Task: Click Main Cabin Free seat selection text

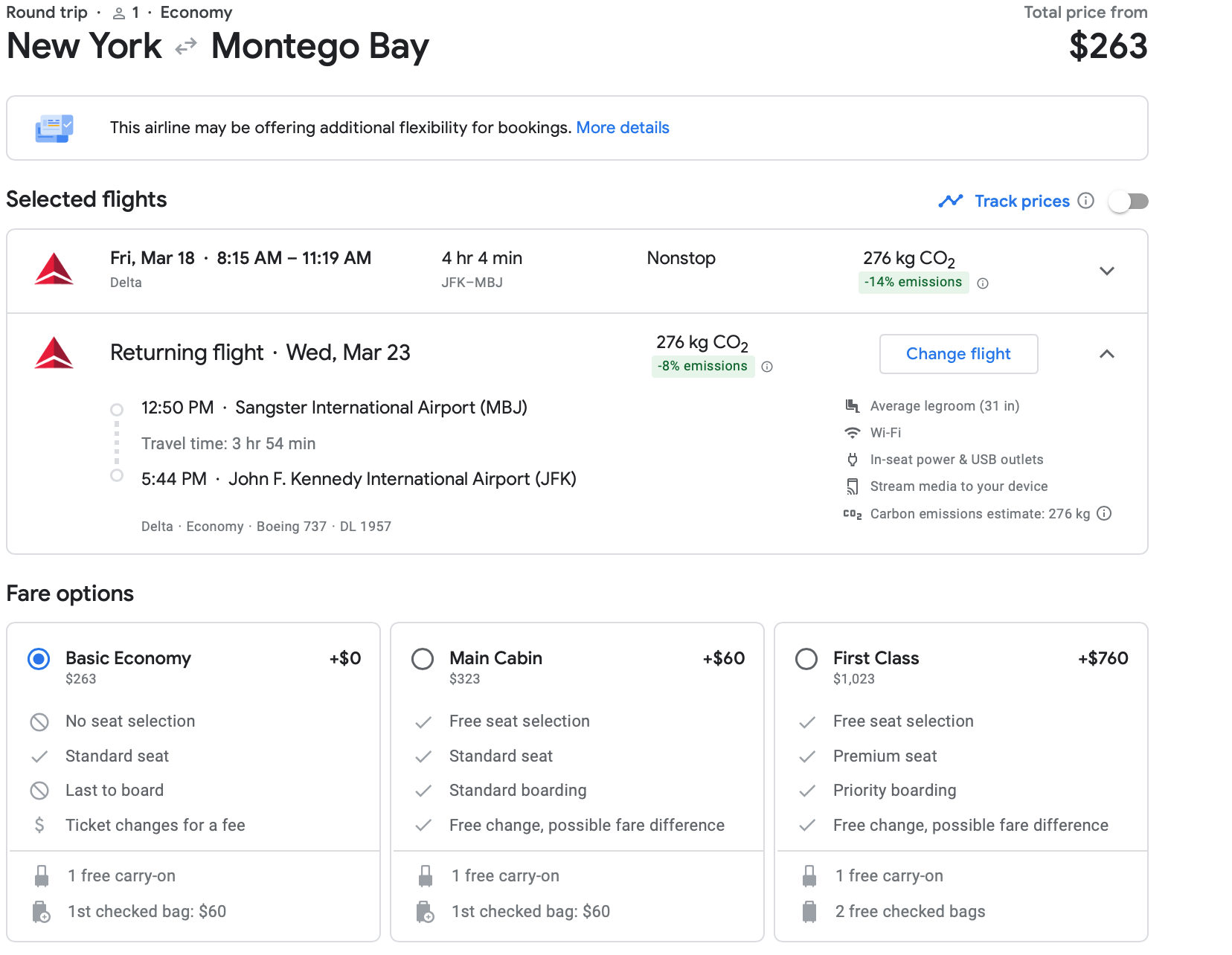Action: pyautogui.click(x=519, y=721)
